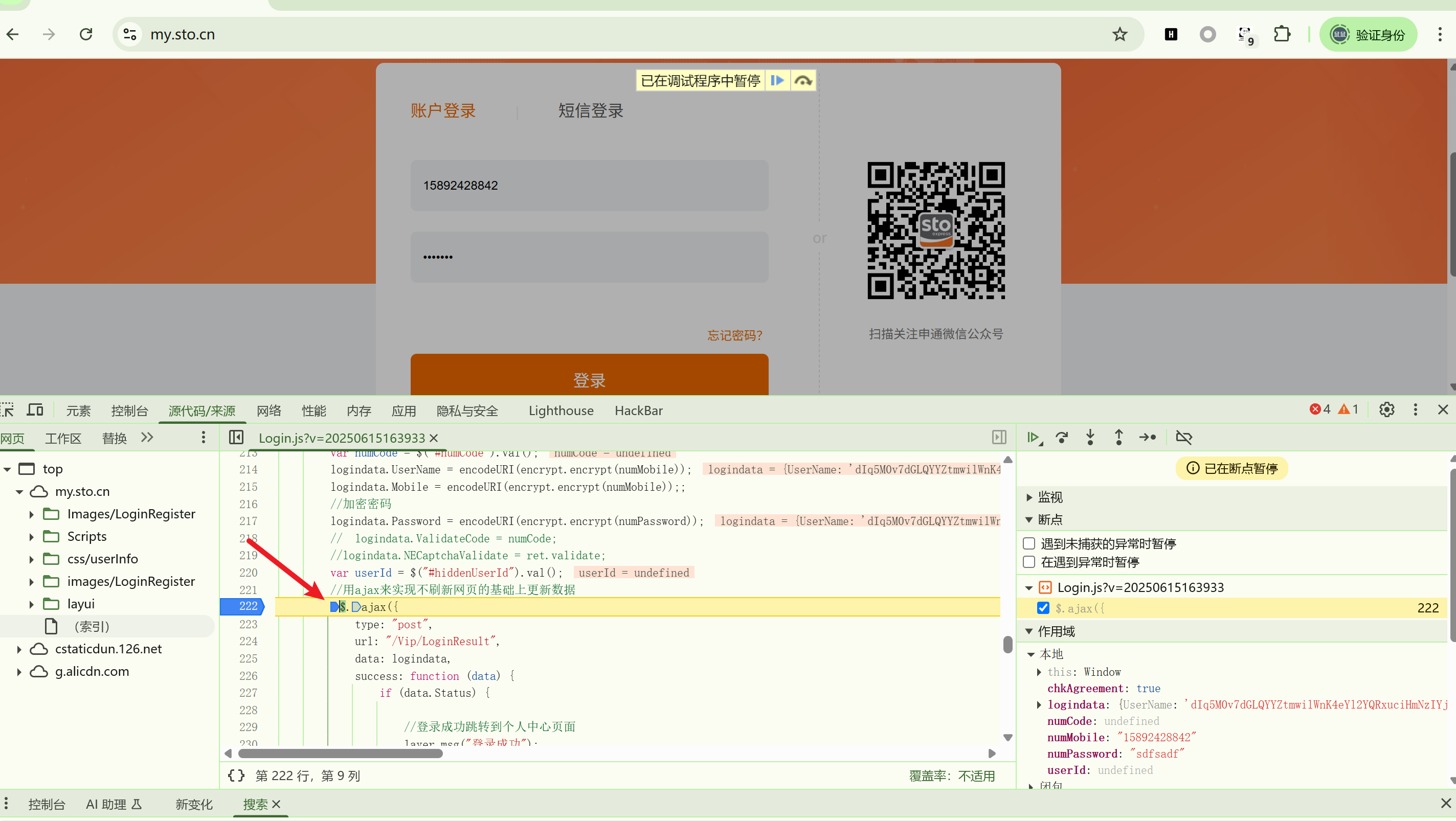The image size is (1456, 821).
Task: Enable pause on uncaught exceptions checkbox
Action: coord(1029,543)
